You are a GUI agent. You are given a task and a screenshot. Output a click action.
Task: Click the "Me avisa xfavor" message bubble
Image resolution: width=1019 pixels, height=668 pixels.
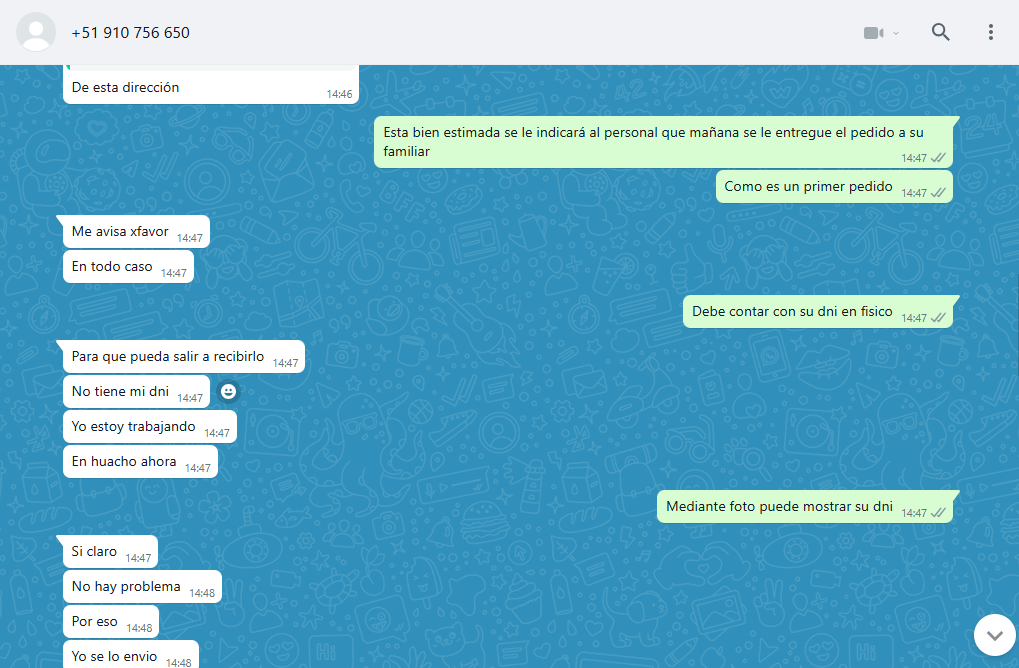(x=120, y=231)
